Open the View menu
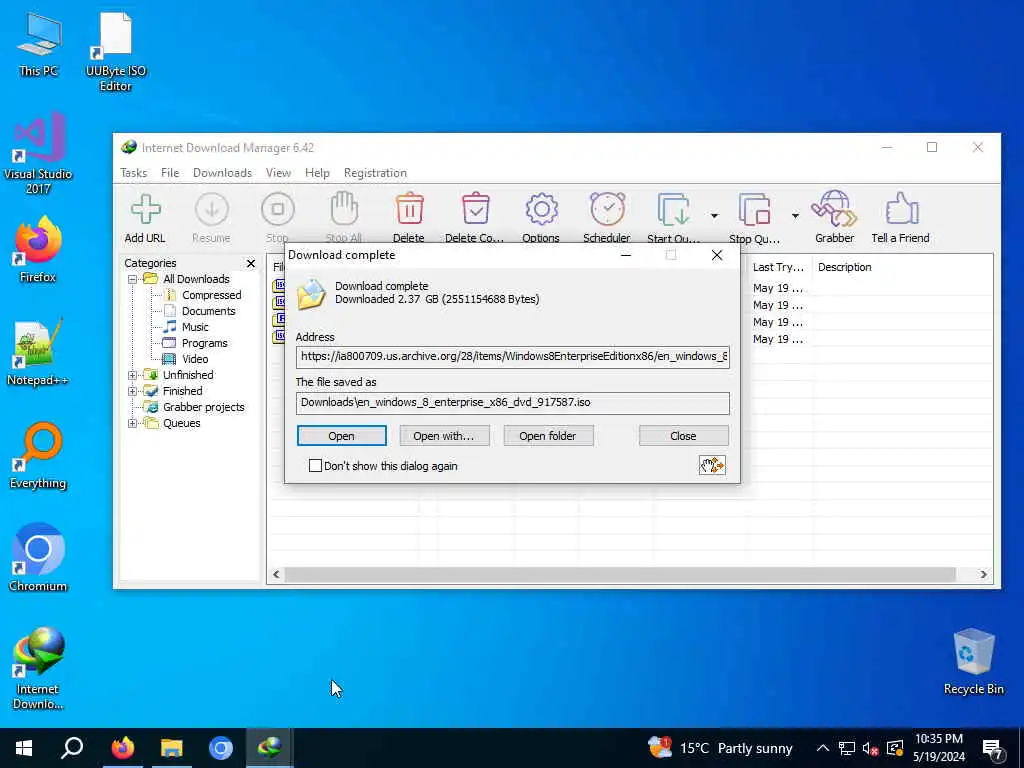The image size is (1024, 768). pyautogui.click(x=278, y=173)
